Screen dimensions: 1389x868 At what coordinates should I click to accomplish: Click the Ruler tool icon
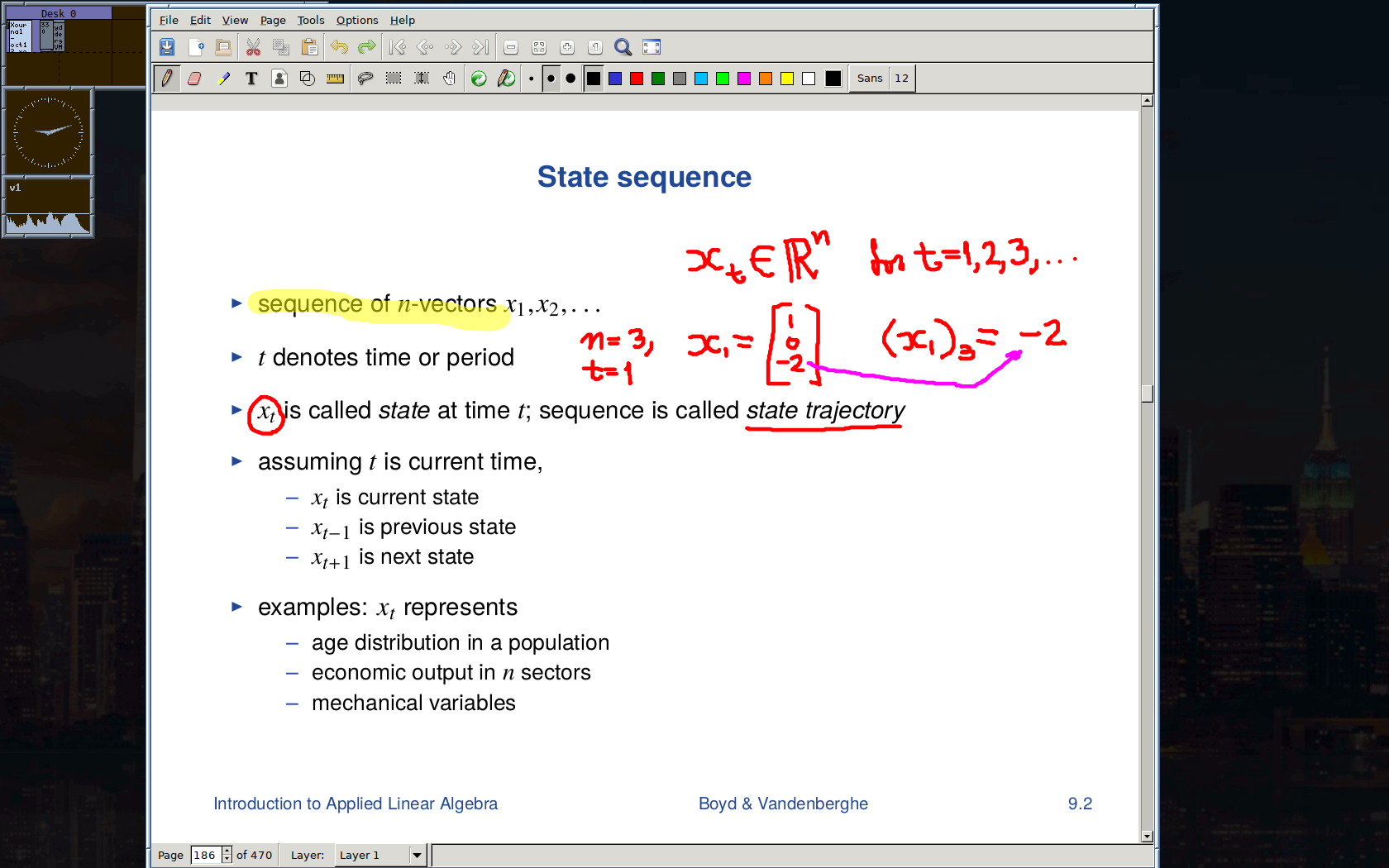click(x=335, y=79)
